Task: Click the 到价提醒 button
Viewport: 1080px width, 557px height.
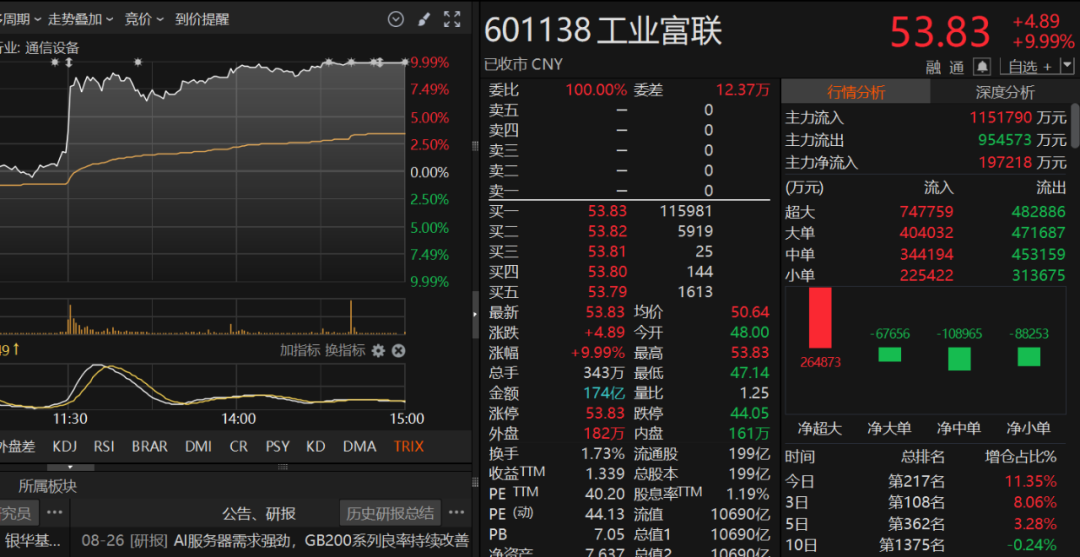Action: coord(202,19)
